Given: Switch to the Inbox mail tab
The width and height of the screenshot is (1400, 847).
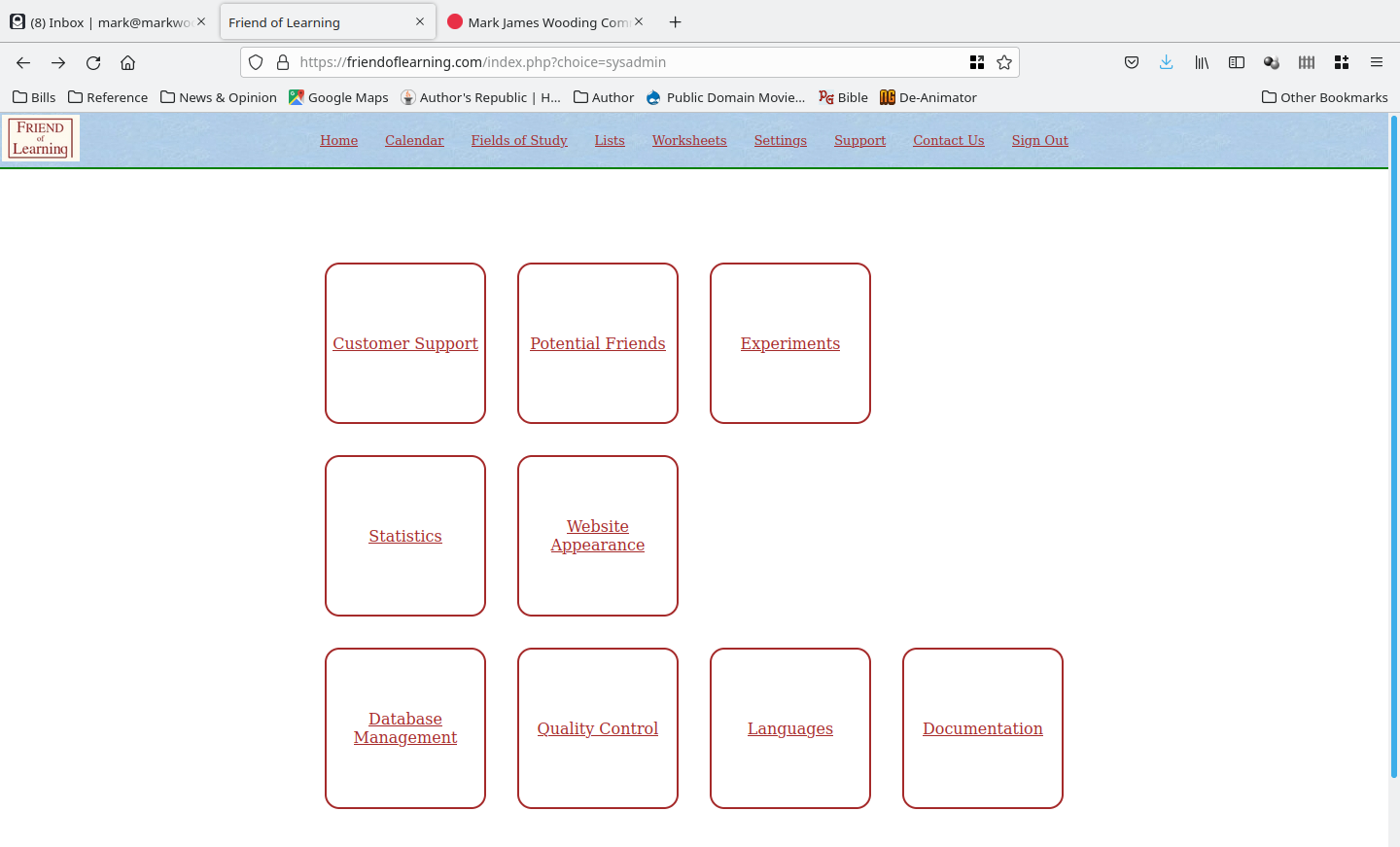Looking at the screenshot, I should click(106, 22).
